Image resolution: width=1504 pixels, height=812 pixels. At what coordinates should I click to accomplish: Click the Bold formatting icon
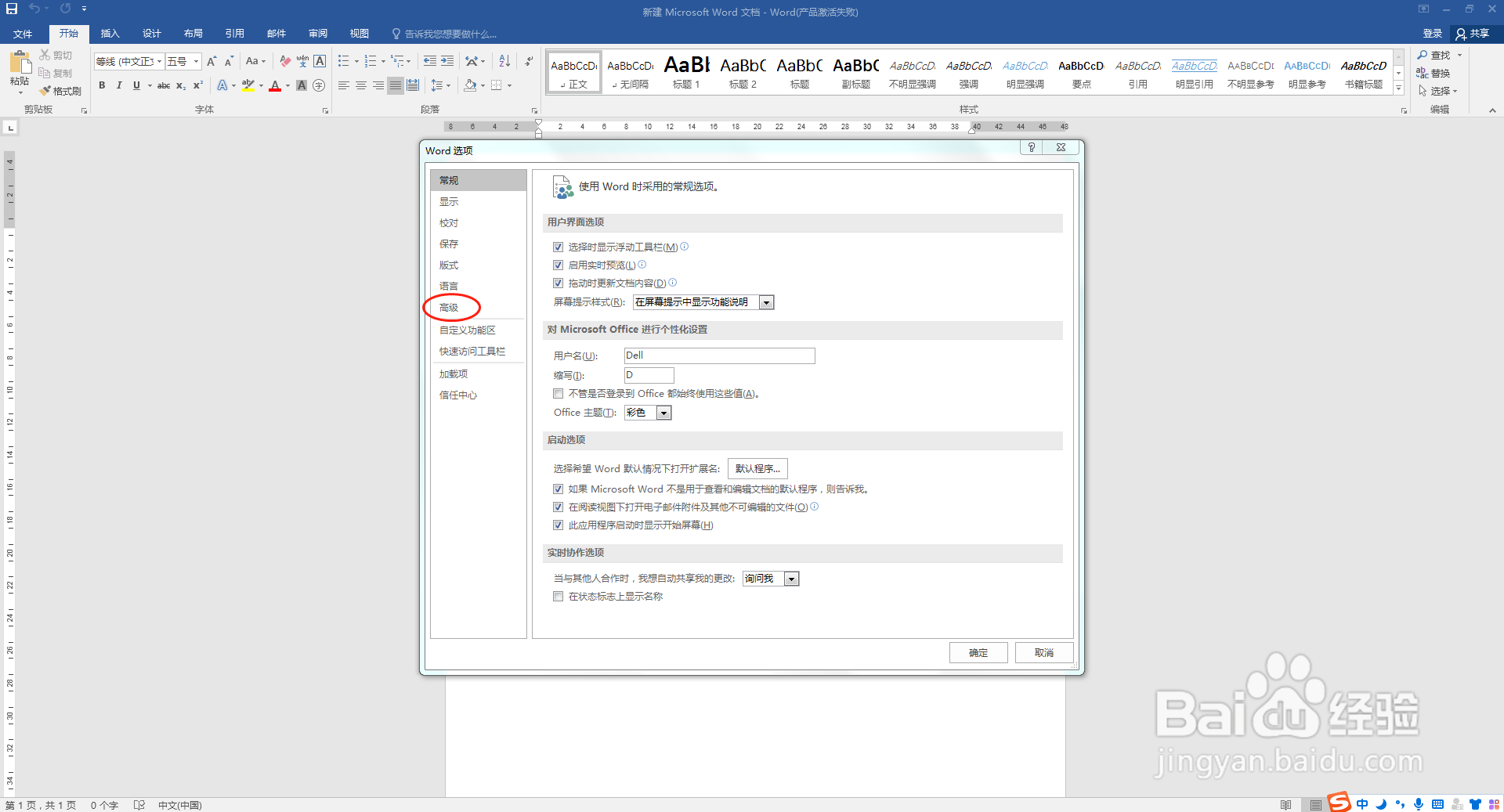(x=102, y=85)
